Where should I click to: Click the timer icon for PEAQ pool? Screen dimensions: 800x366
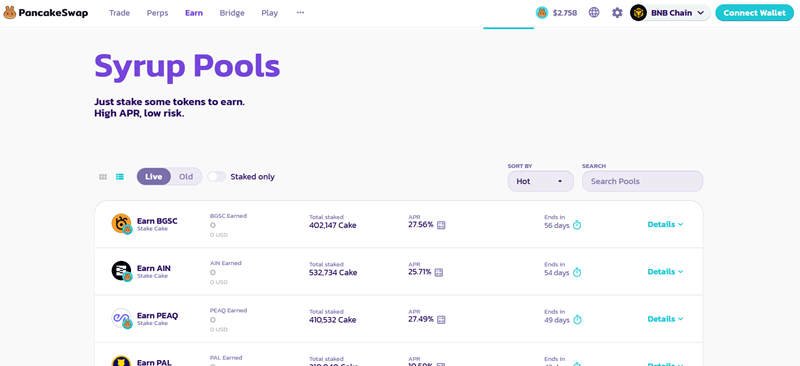click(577, 320)
